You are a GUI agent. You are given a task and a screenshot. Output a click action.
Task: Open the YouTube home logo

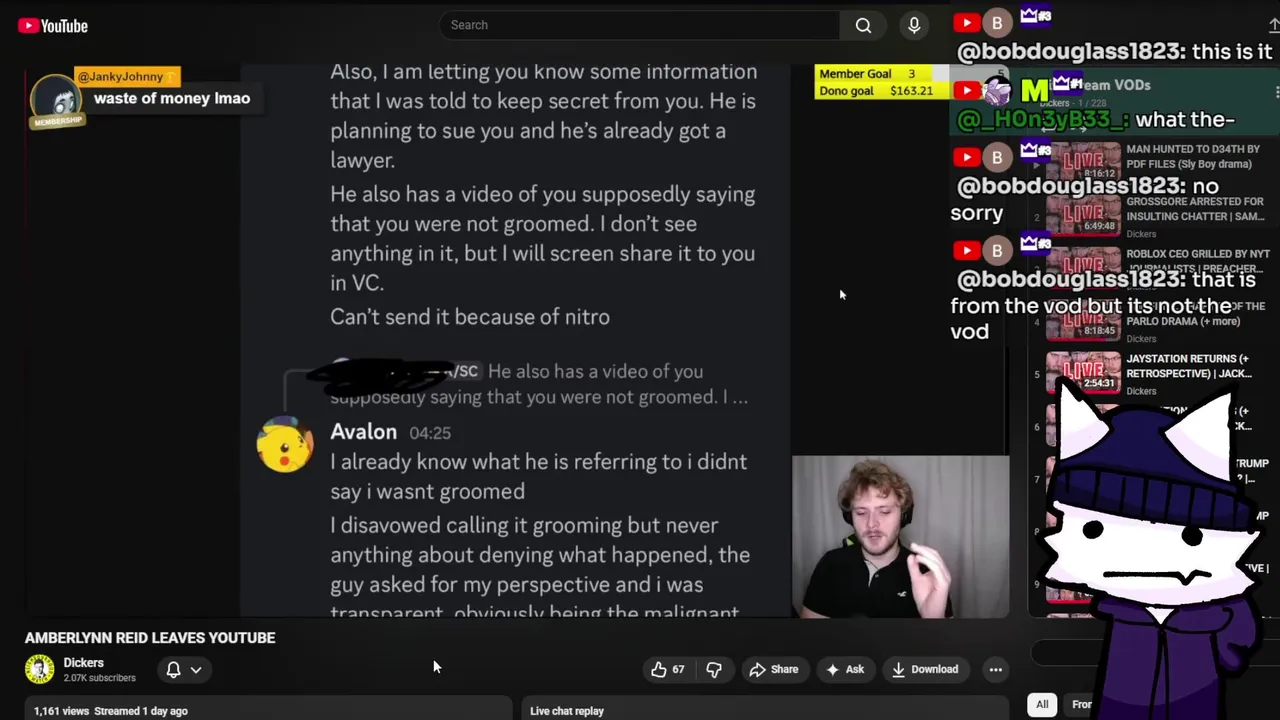click(53, 26)
